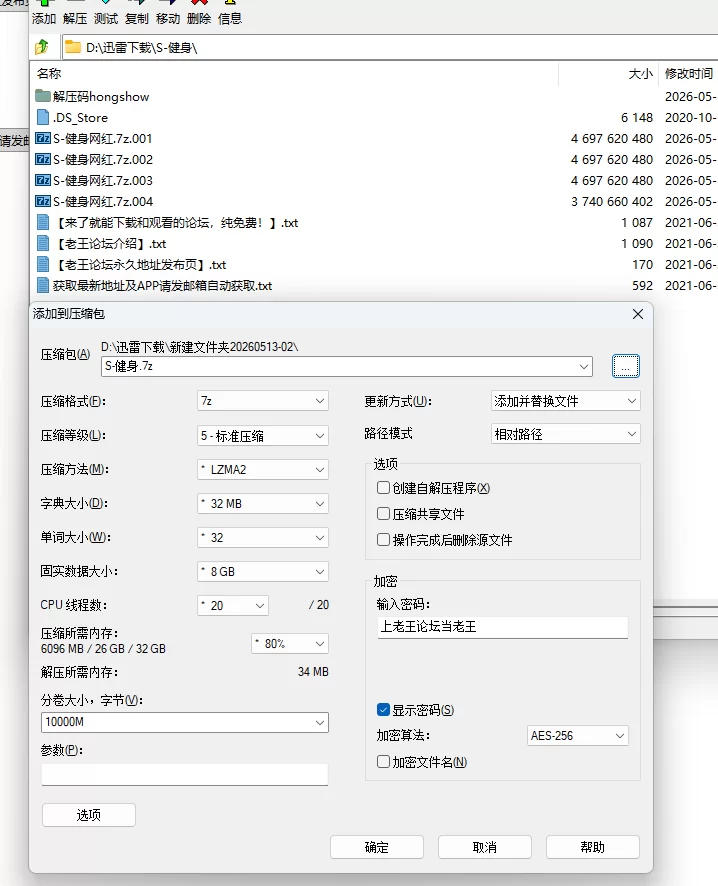Expand the 分卷大小 10000M combo box
The image size is (718, 886).
point(185,722)
